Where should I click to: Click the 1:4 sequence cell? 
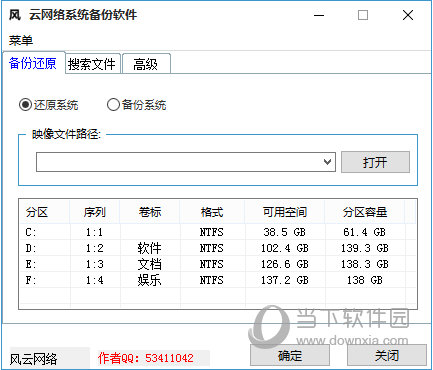point(95,280)
